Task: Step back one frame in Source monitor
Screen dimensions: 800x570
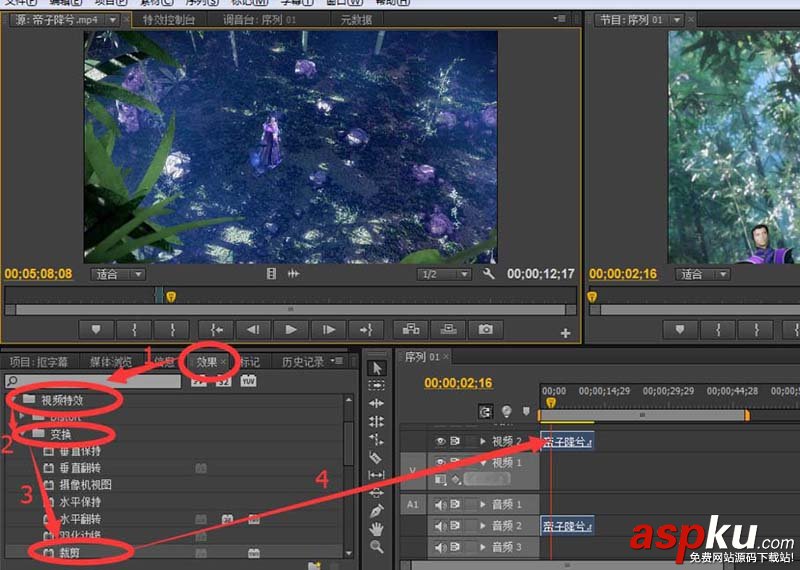Action: pyautogui.click(x=254, y=330)
